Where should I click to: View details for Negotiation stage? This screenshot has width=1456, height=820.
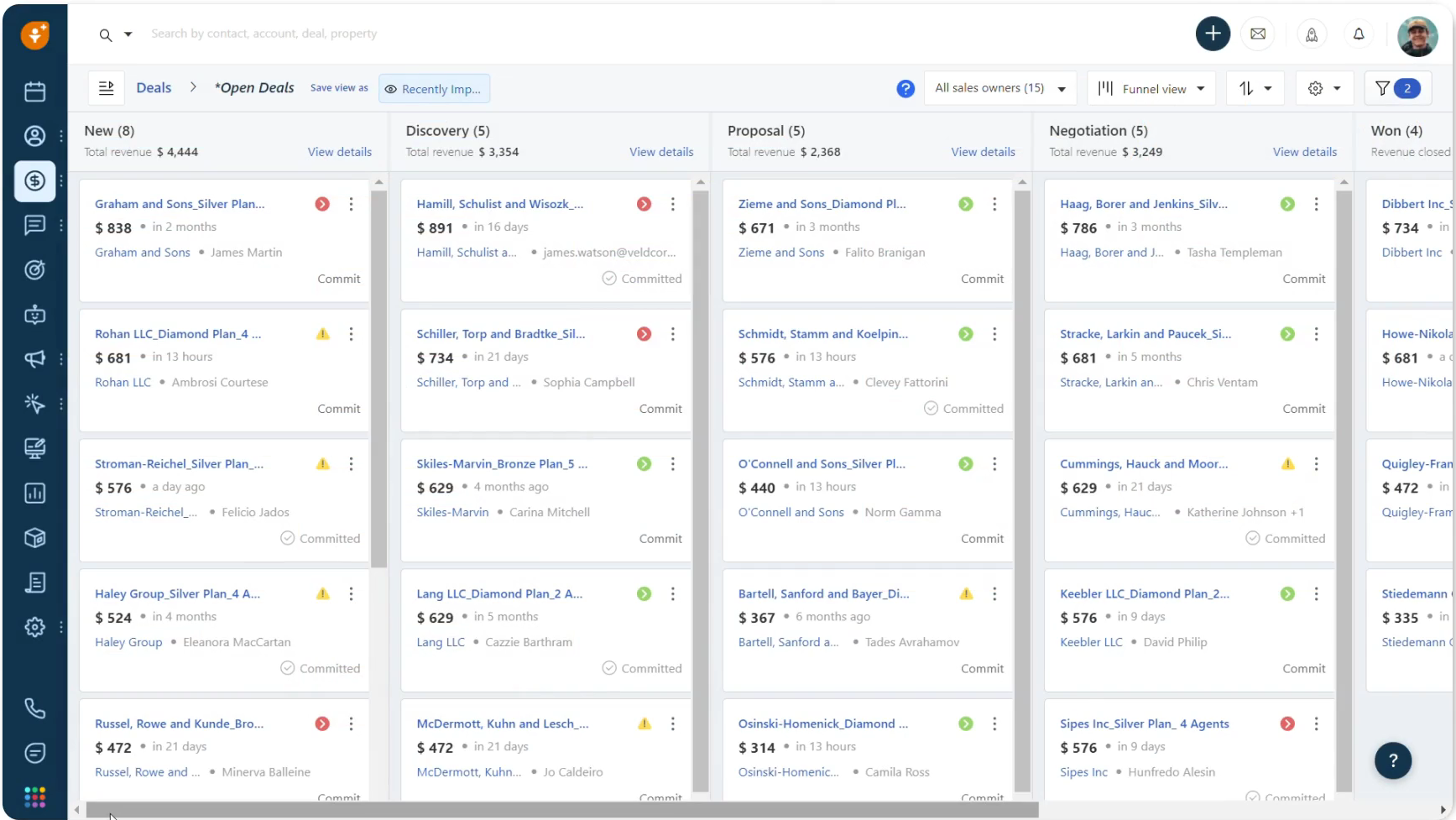coord(1305,152)
